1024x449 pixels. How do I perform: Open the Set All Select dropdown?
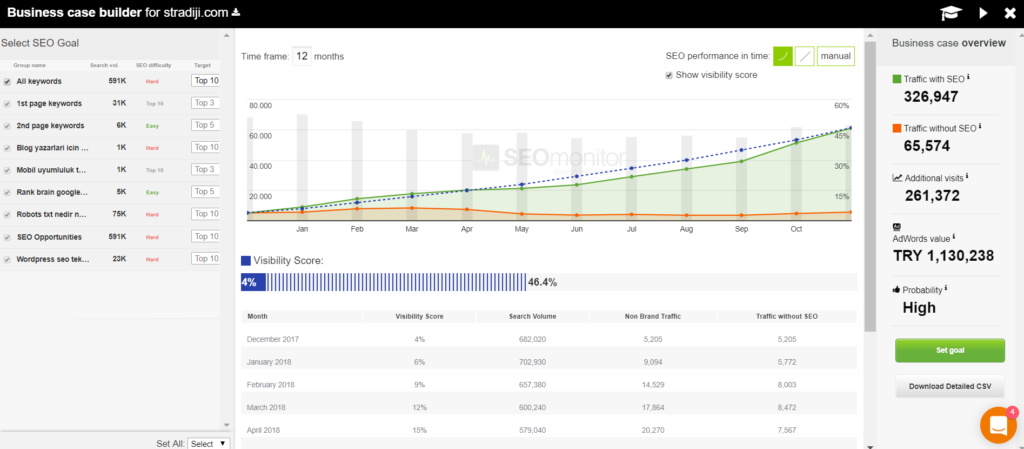pos(208,444)
